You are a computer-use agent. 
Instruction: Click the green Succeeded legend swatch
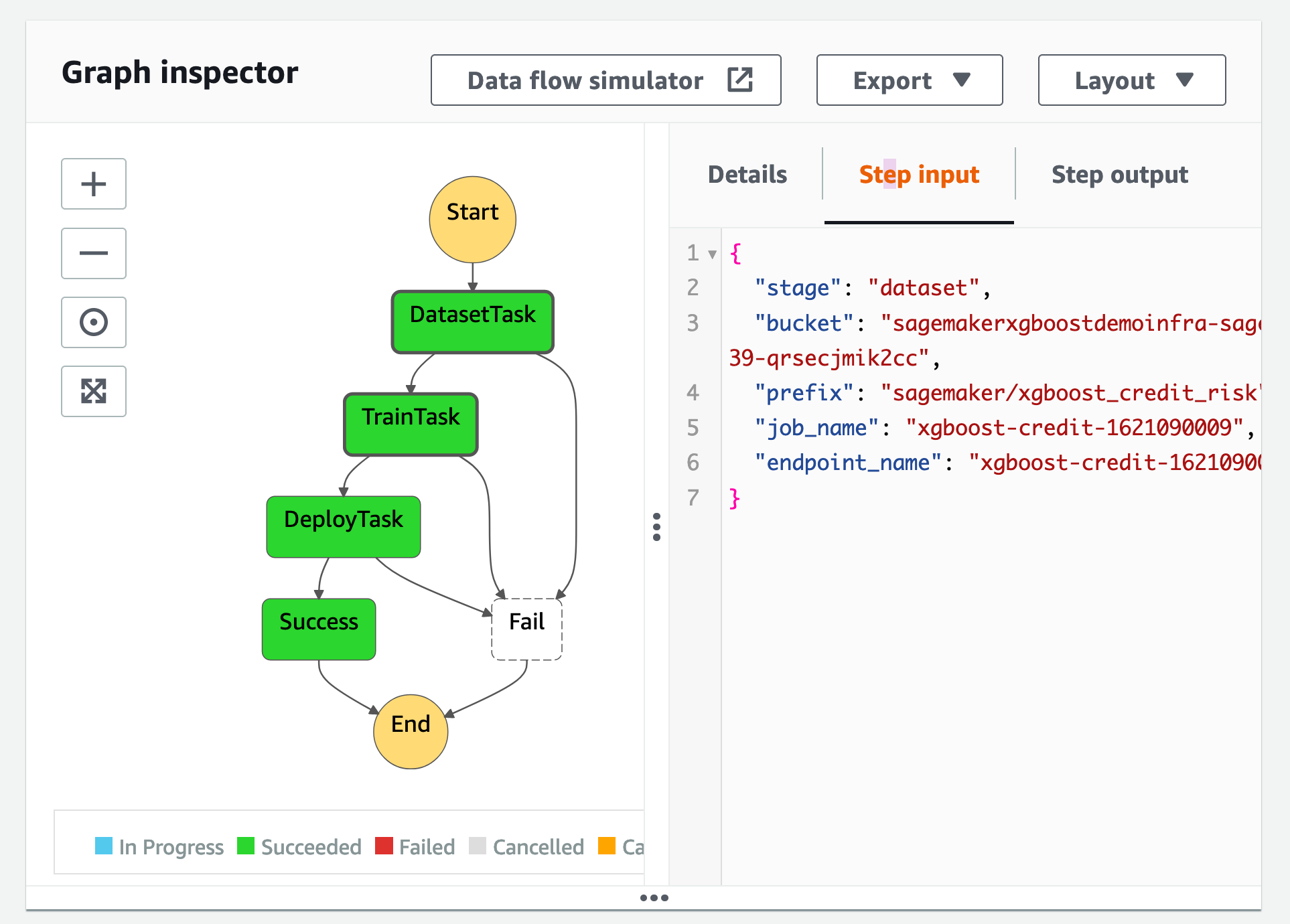(x=246, y=846)
